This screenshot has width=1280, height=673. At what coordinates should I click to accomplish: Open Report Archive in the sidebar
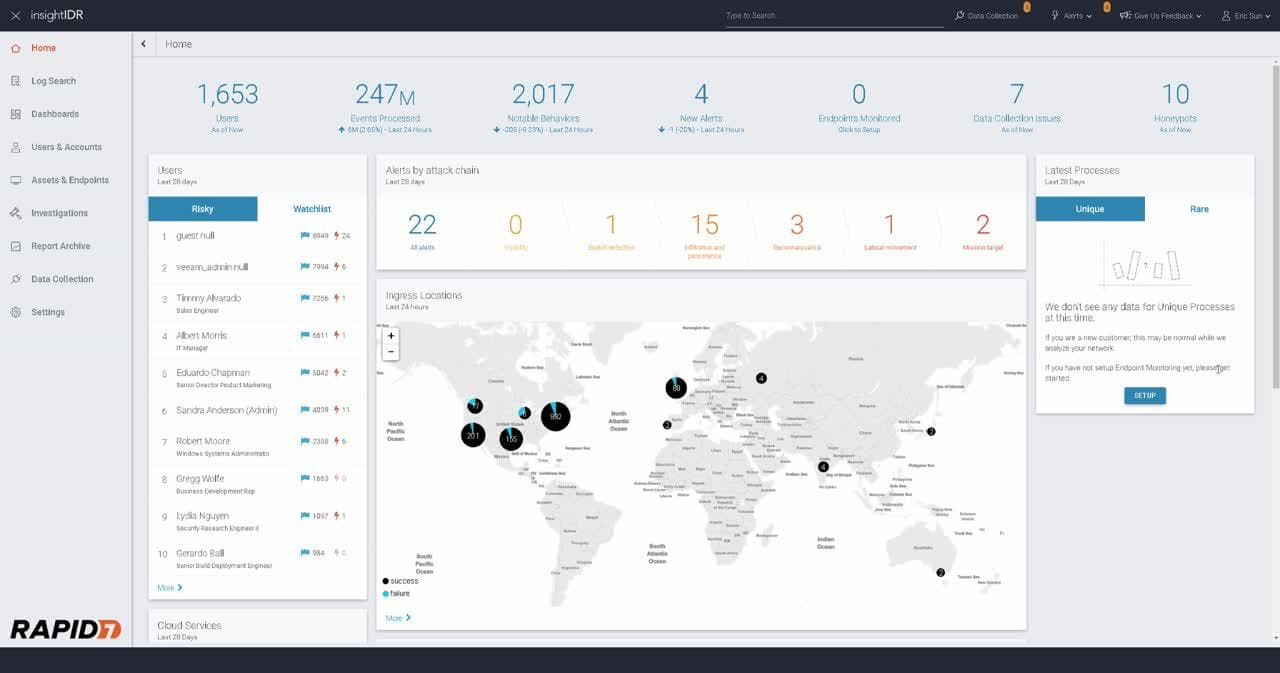click(x=60, y=246)
